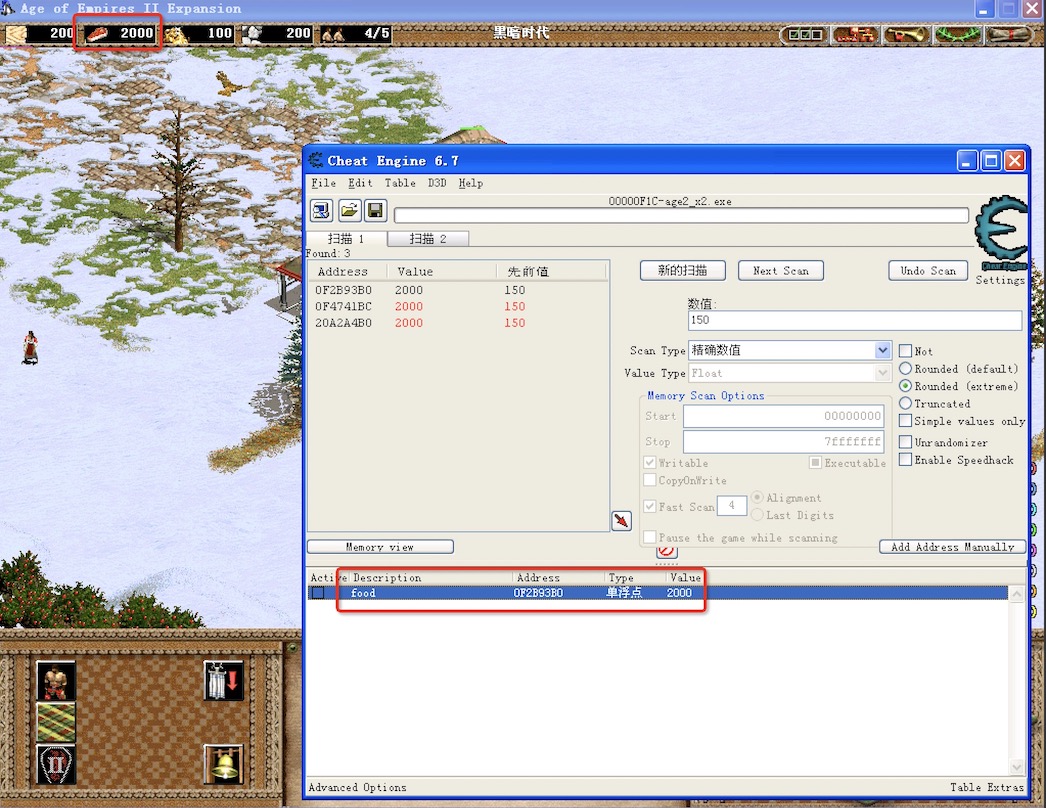Open the game menu scroll icon

tap(1009, 34)
